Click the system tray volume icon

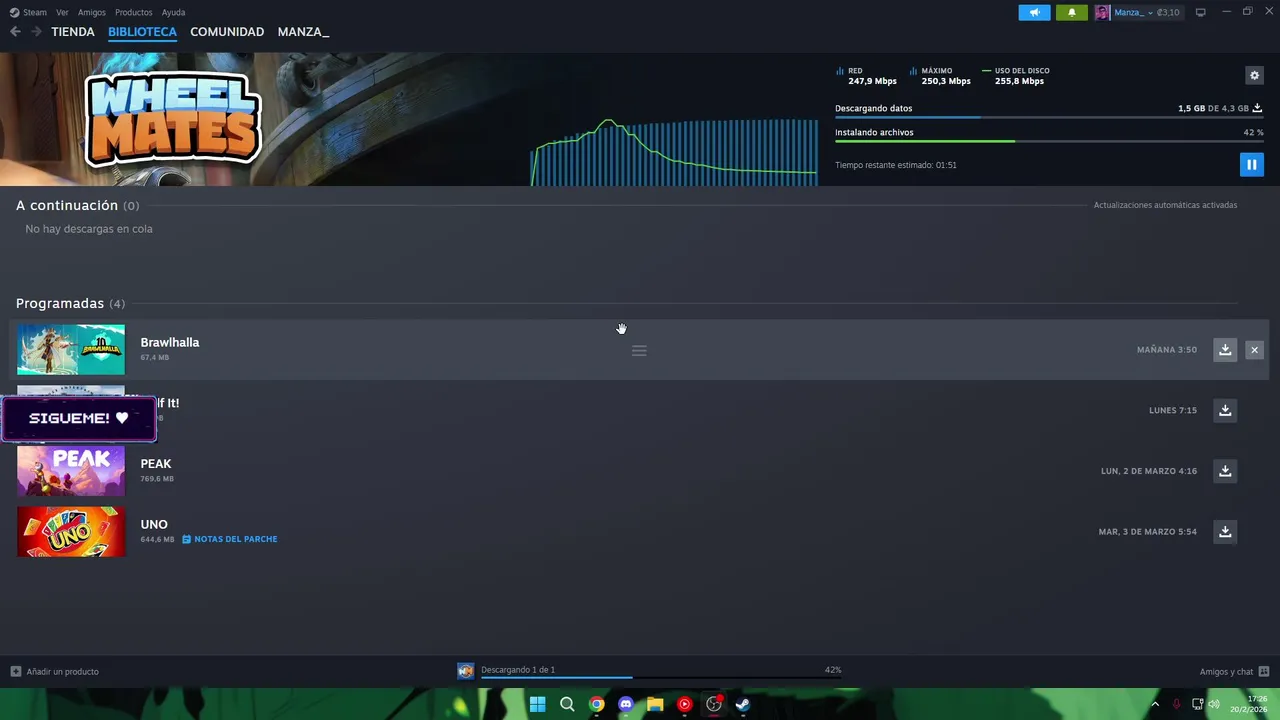click(1214, 704)
